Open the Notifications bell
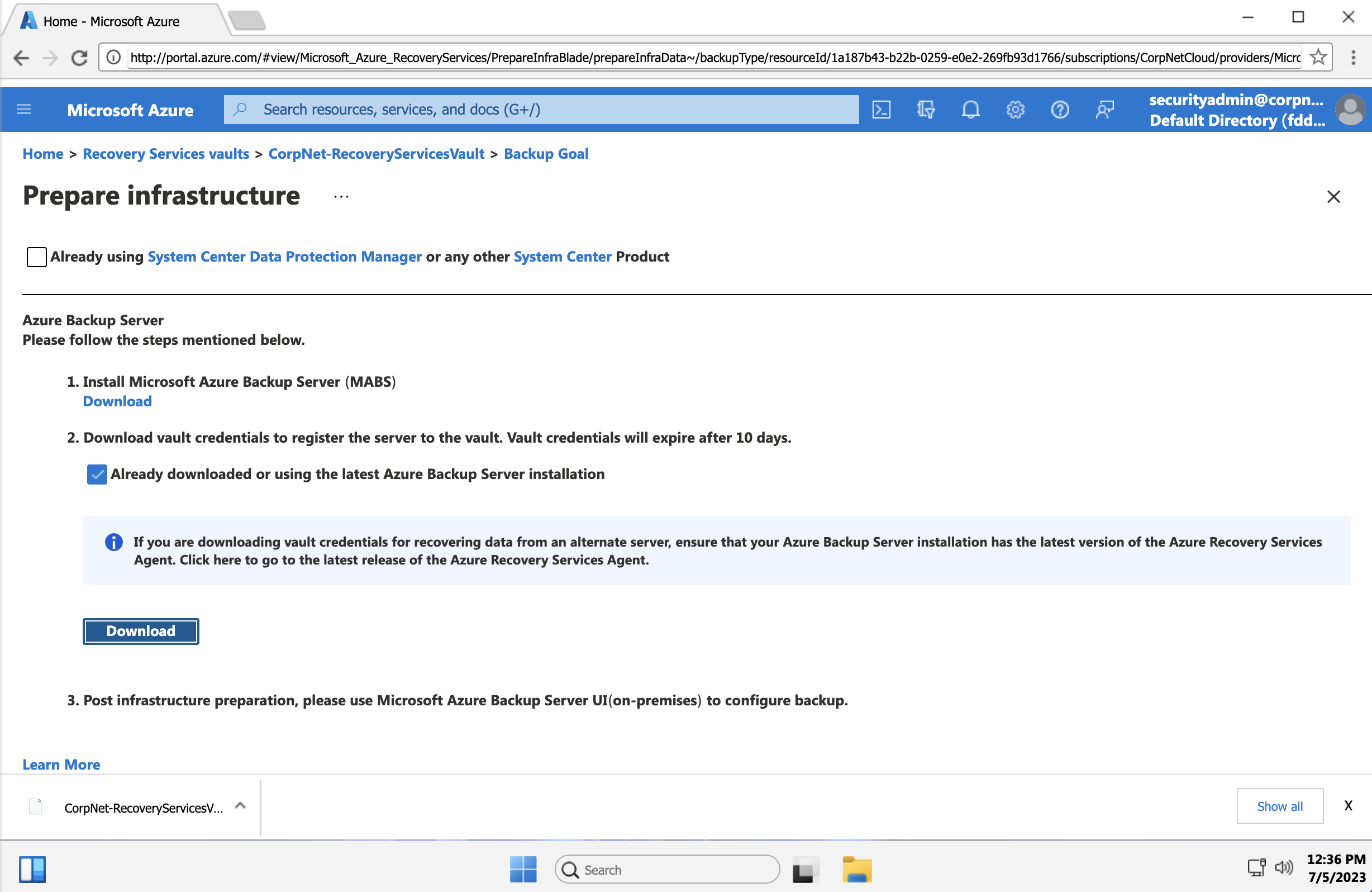This screenshot has height=892, width=1372. tap(970, 110)
